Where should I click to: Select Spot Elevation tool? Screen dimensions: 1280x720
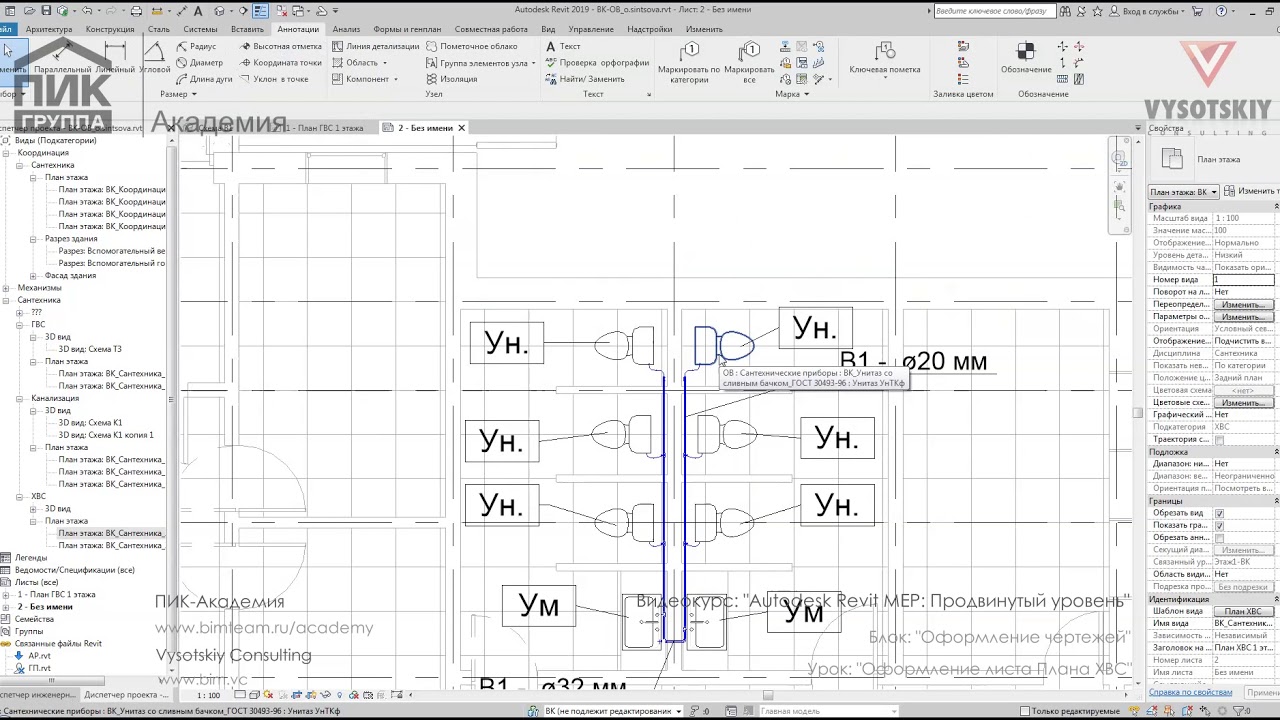click(281, 46)
